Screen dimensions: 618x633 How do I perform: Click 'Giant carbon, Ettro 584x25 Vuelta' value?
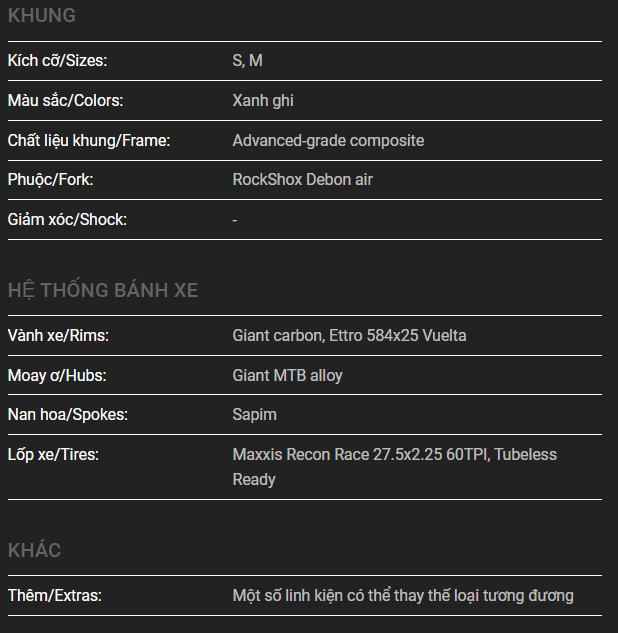click(x=349, y=336)
